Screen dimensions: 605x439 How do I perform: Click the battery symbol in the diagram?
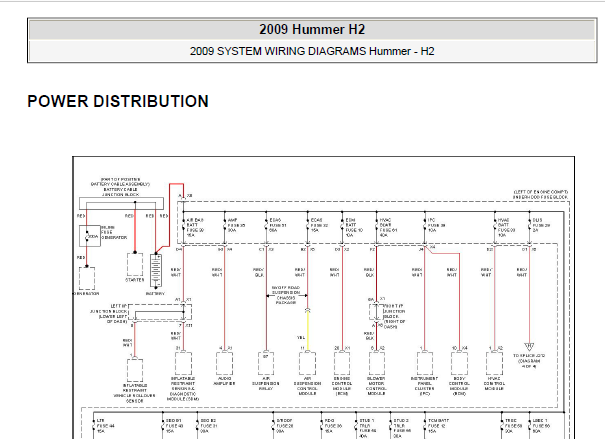[156, 270]
